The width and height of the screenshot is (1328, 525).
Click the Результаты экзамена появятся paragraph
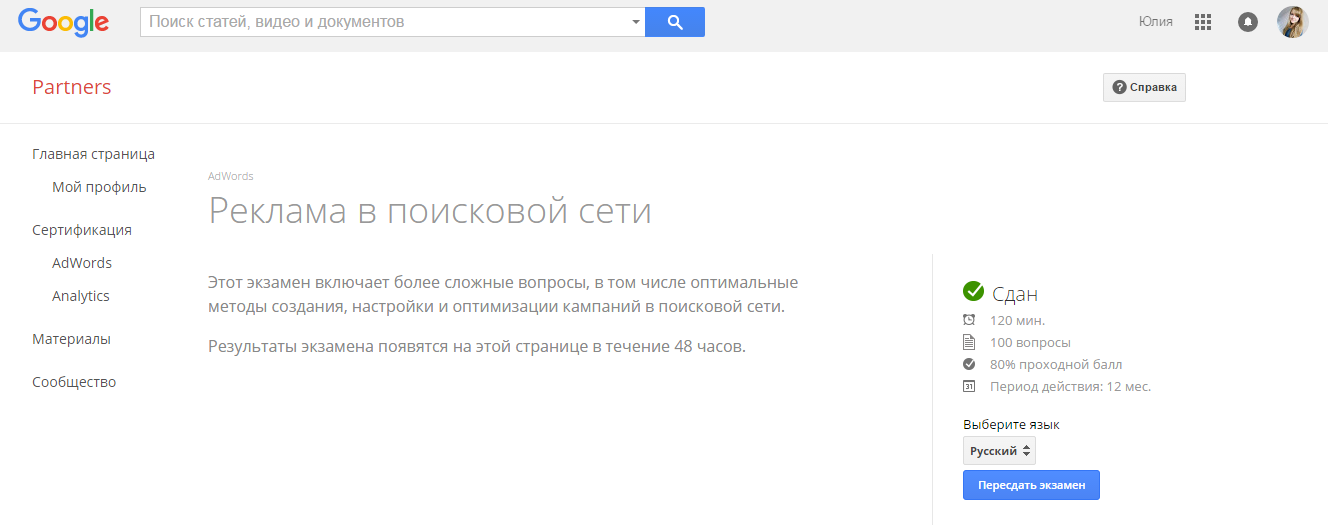[x=477, y=347]
